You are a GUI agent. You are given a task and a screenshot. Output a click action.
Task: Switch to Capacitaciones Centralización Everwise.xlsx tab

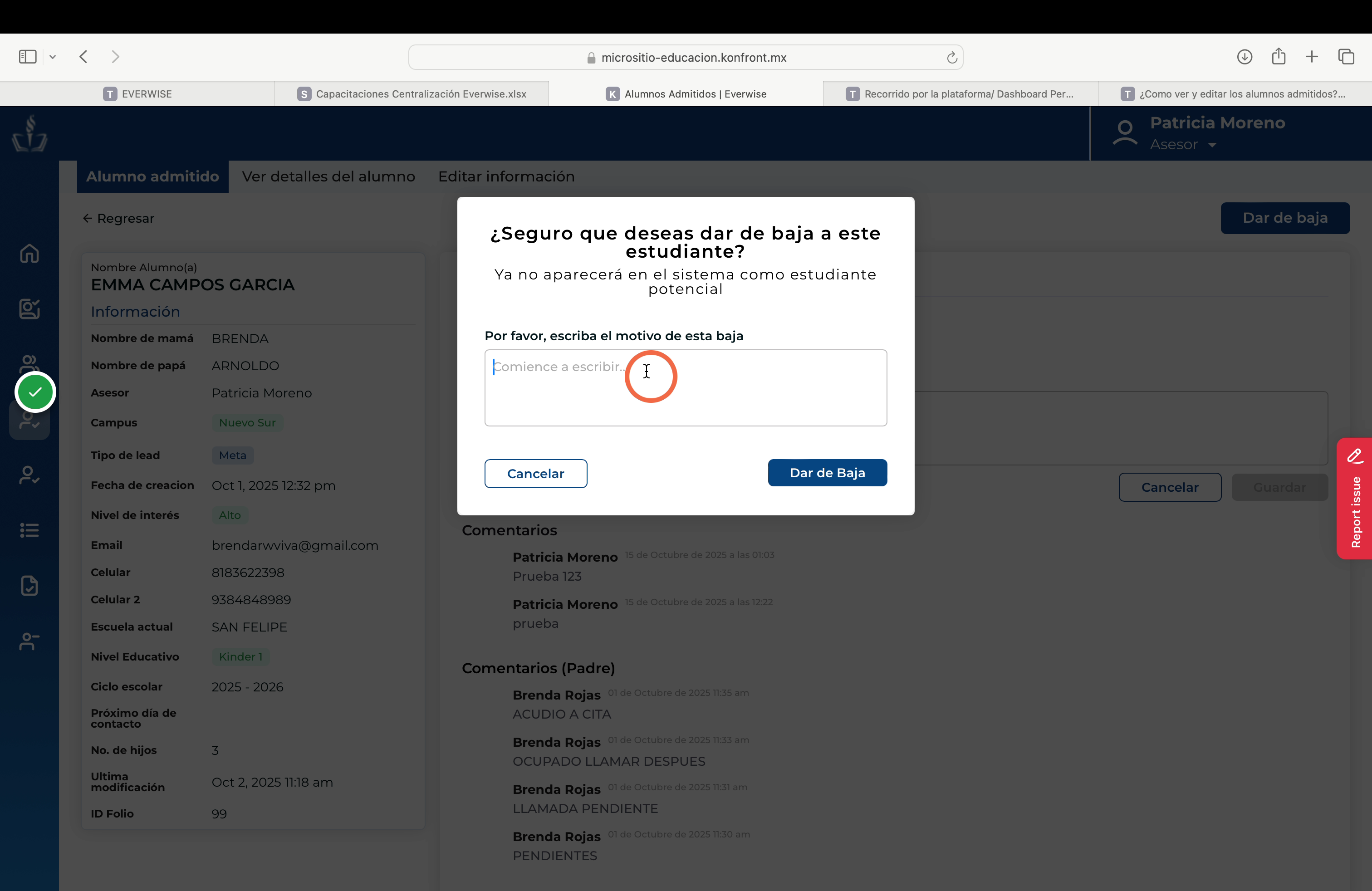pyautogui.click(x=412, y=94)
